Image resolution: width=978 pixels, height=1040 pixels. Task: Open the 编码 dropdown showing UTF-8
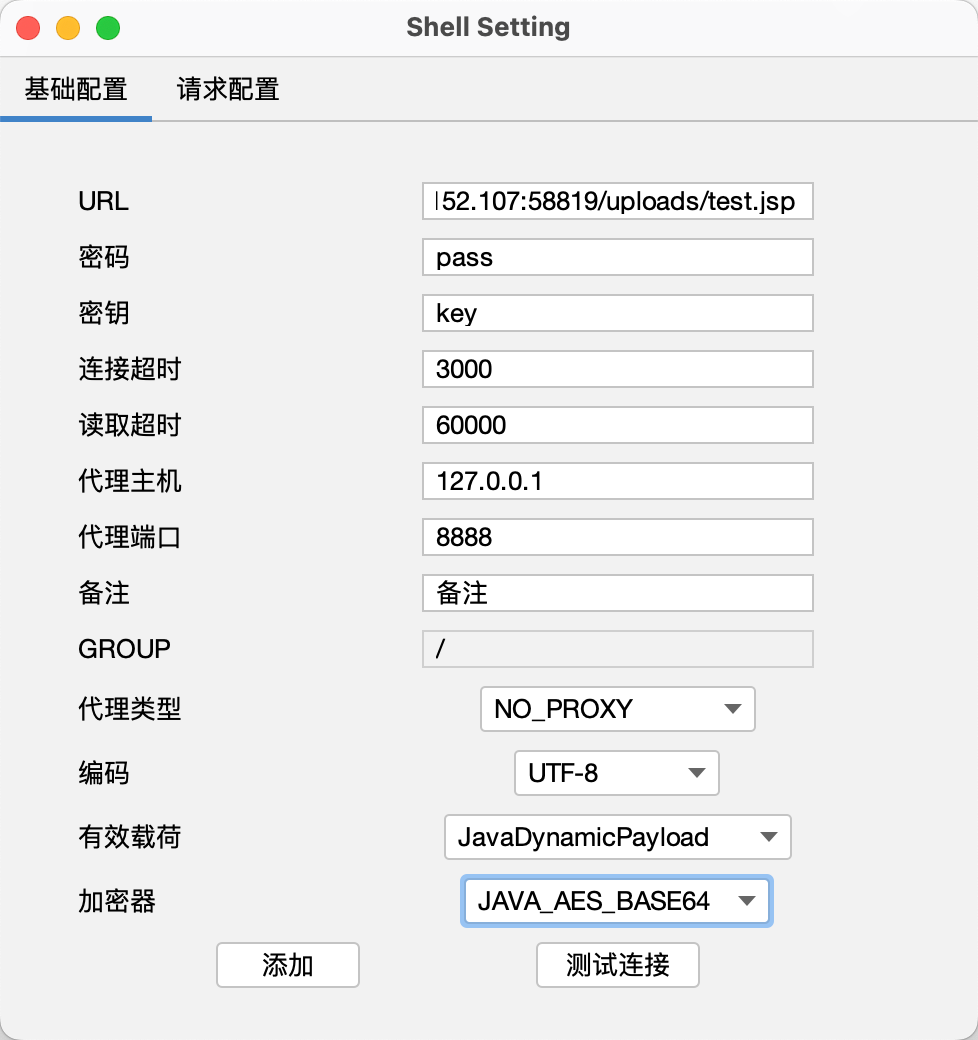coord(616,773)
